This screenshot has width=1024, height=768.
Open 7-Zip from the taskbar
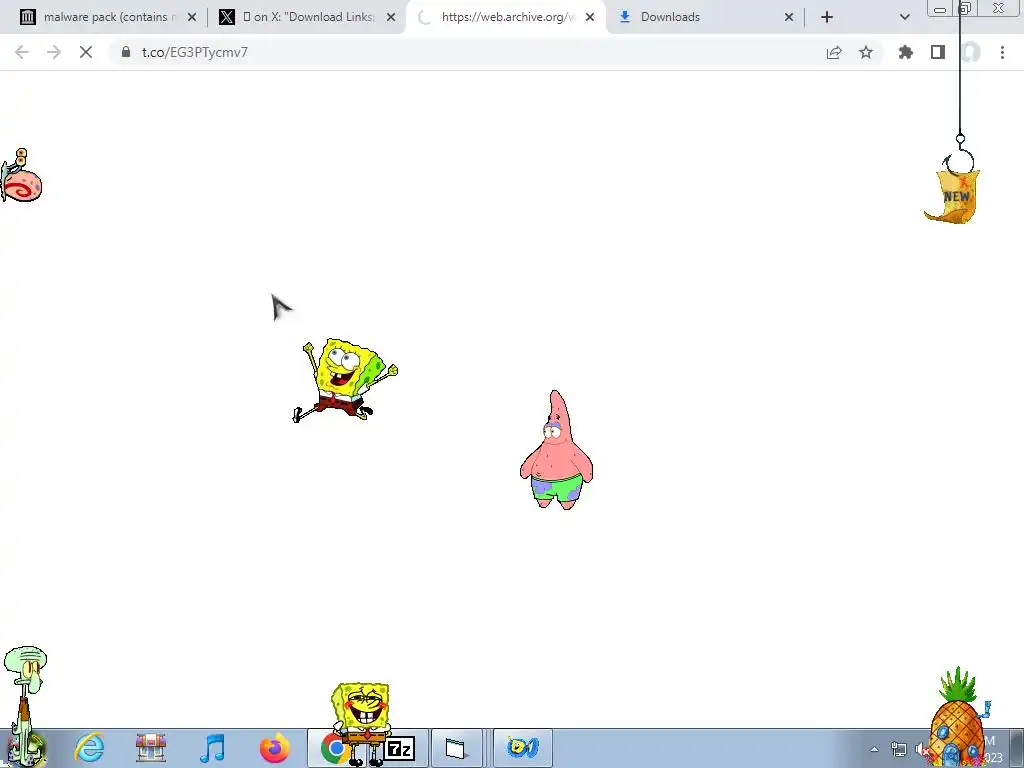click(x=400, y=748)
